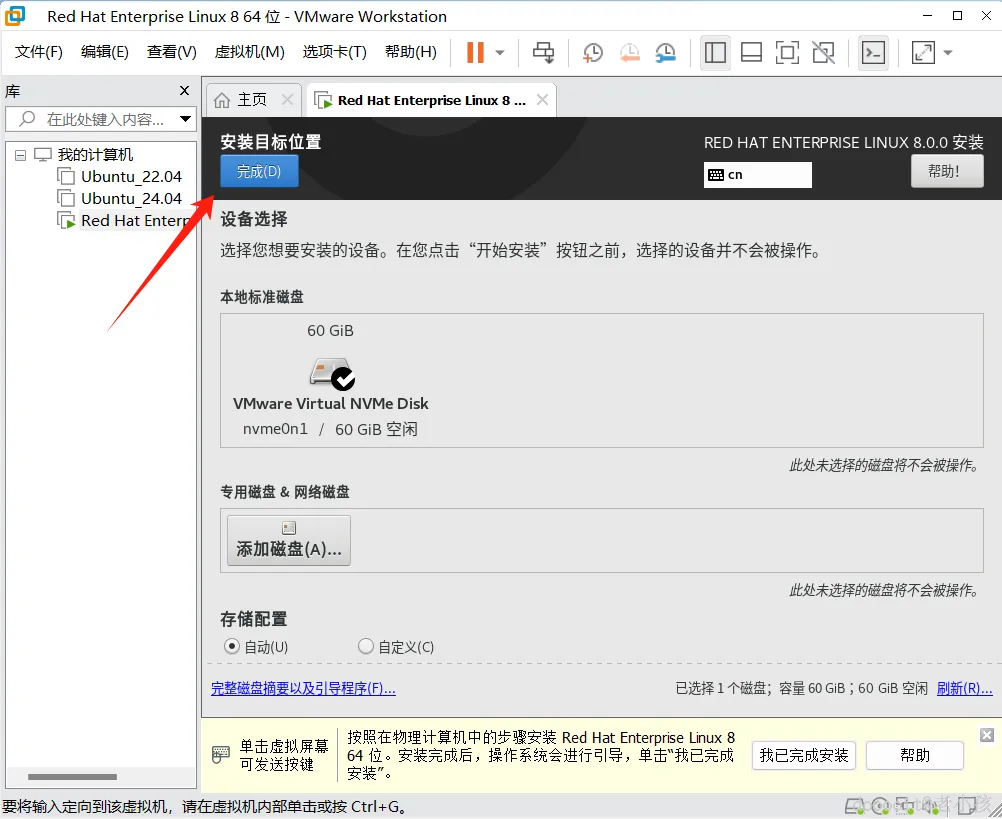Viewport: 1002px width, 819px height.
Task: Enter full screen mode
Action: tap(787, 52)
